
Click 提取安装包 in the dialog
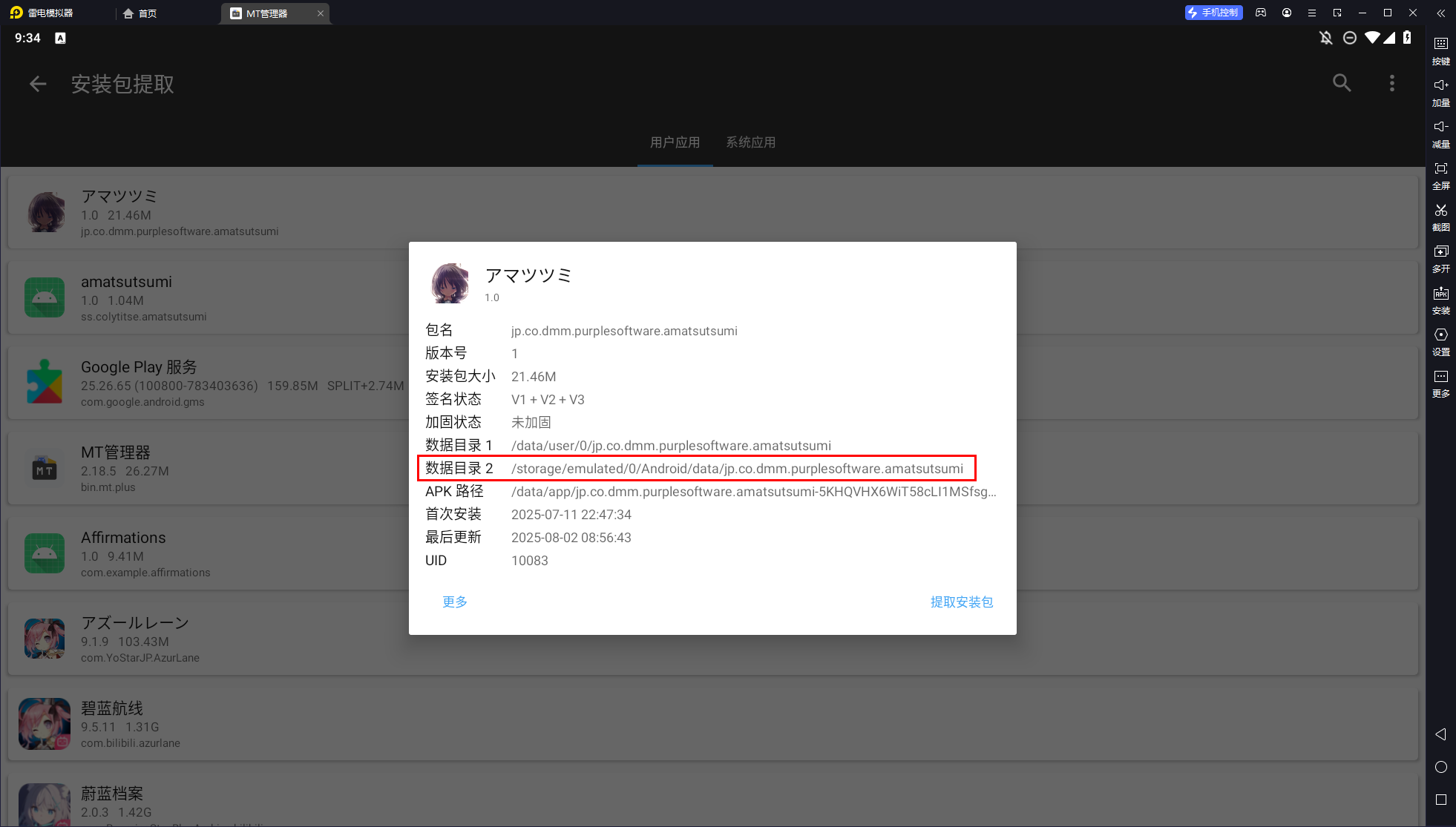961,602
